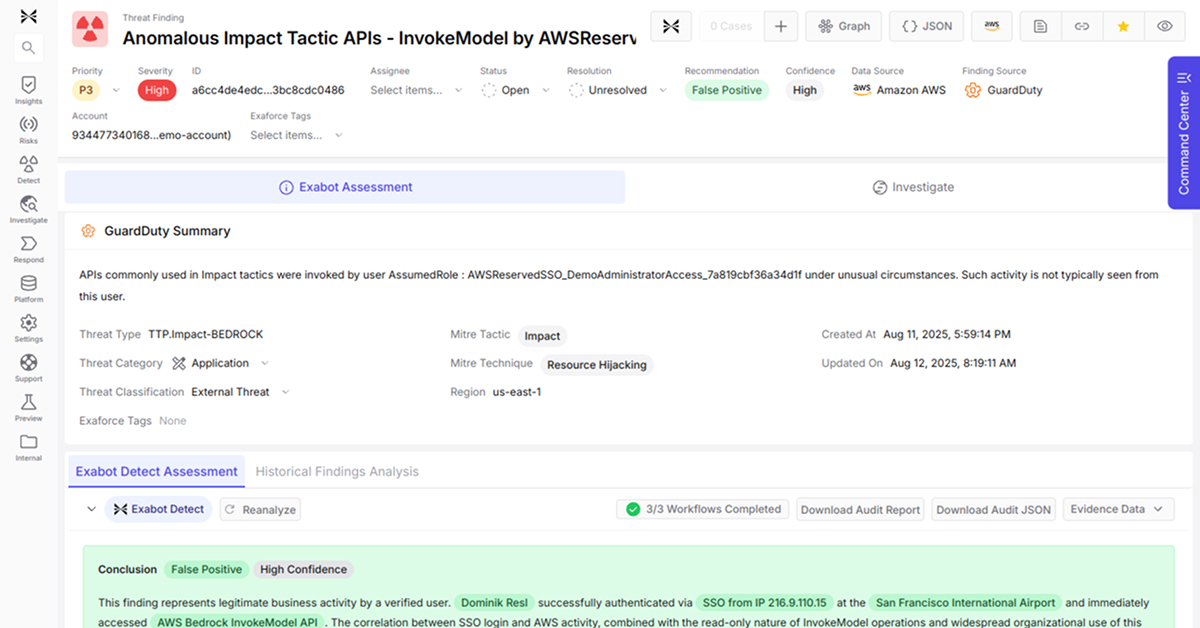Change the Open status dropdown
This screenshot has width=1200, height=628.
pos(516,90)
